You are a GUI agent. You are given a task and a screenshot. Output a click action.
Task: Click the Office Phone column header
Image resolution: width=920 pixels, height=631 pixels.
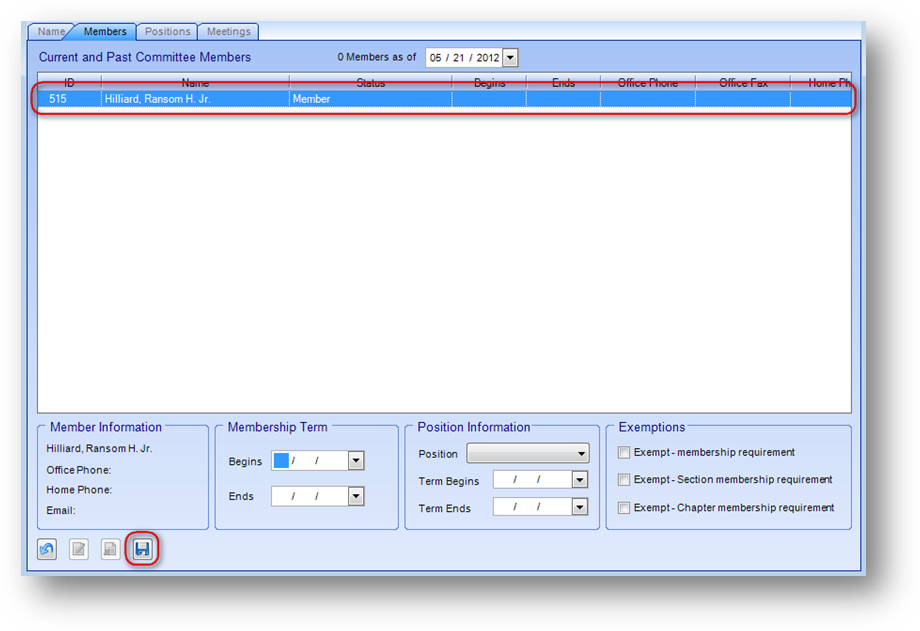pyautogui.click(x=648, y=83)
